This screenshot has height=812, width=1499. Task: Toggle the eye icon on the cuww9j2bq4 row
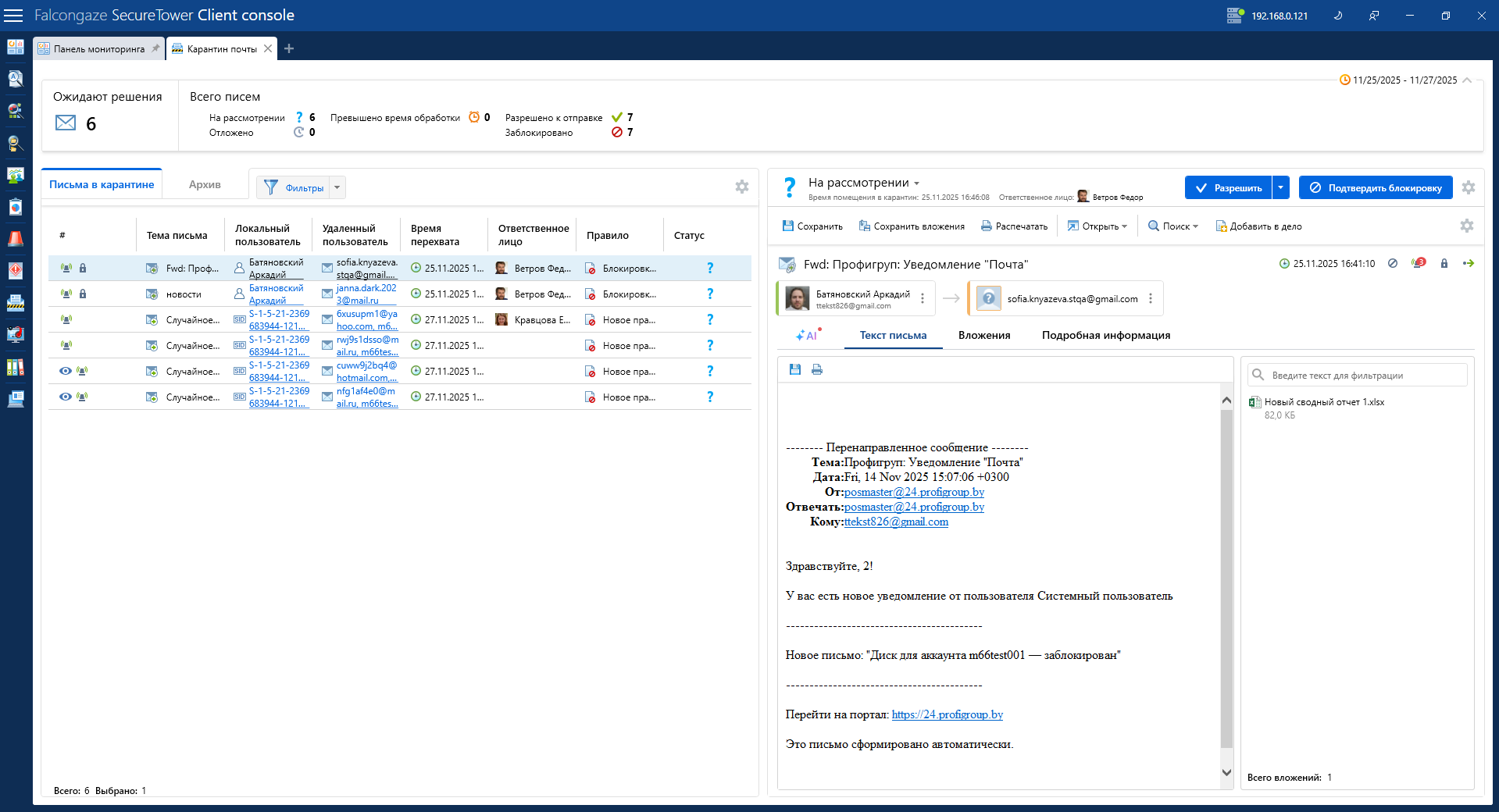[66, 371]
